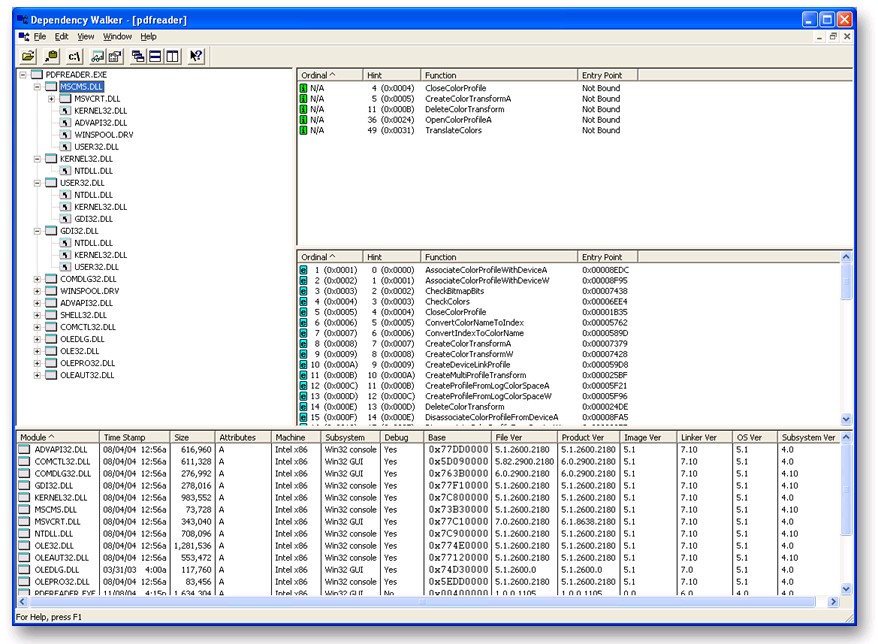Sort module list by Machine column
The width and height of the screenshot is (878, 644).
[x=296, y=437]
